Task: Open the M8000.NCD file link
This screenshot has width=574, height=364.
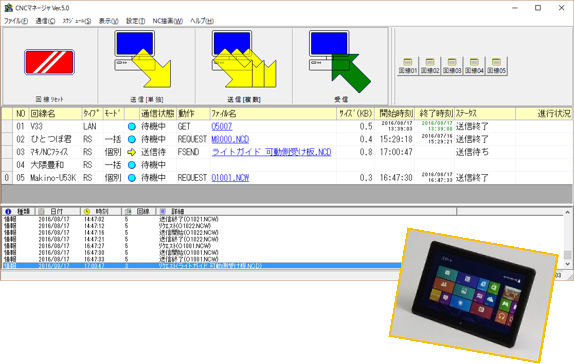Action: 230,139
